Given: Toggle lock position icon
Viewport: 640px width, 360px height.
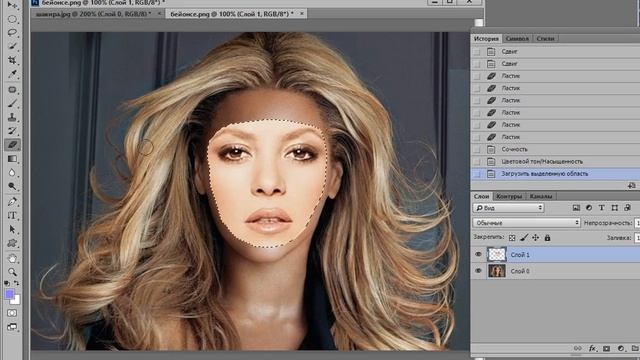Looking at the screenshot, I should (536, 237).
